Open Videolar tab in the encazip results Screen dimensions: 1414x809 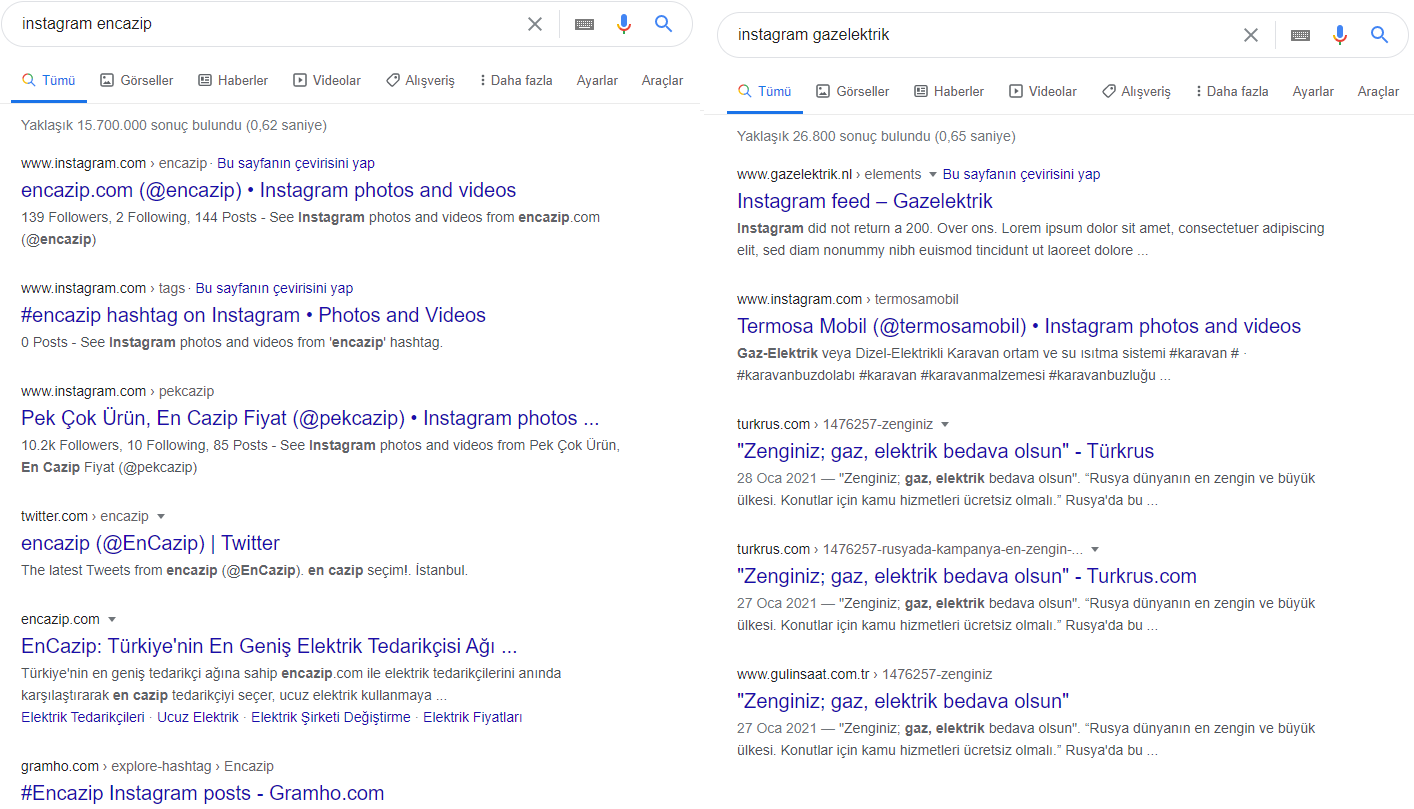pyautogui.click(x=327, y=80)
